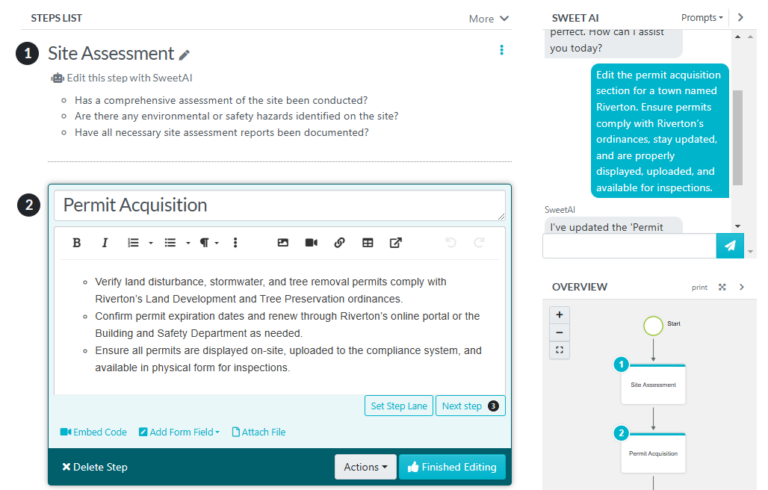Select Permit Acquisition node in overview
This screenshot has width=768, height=490.
653,453
